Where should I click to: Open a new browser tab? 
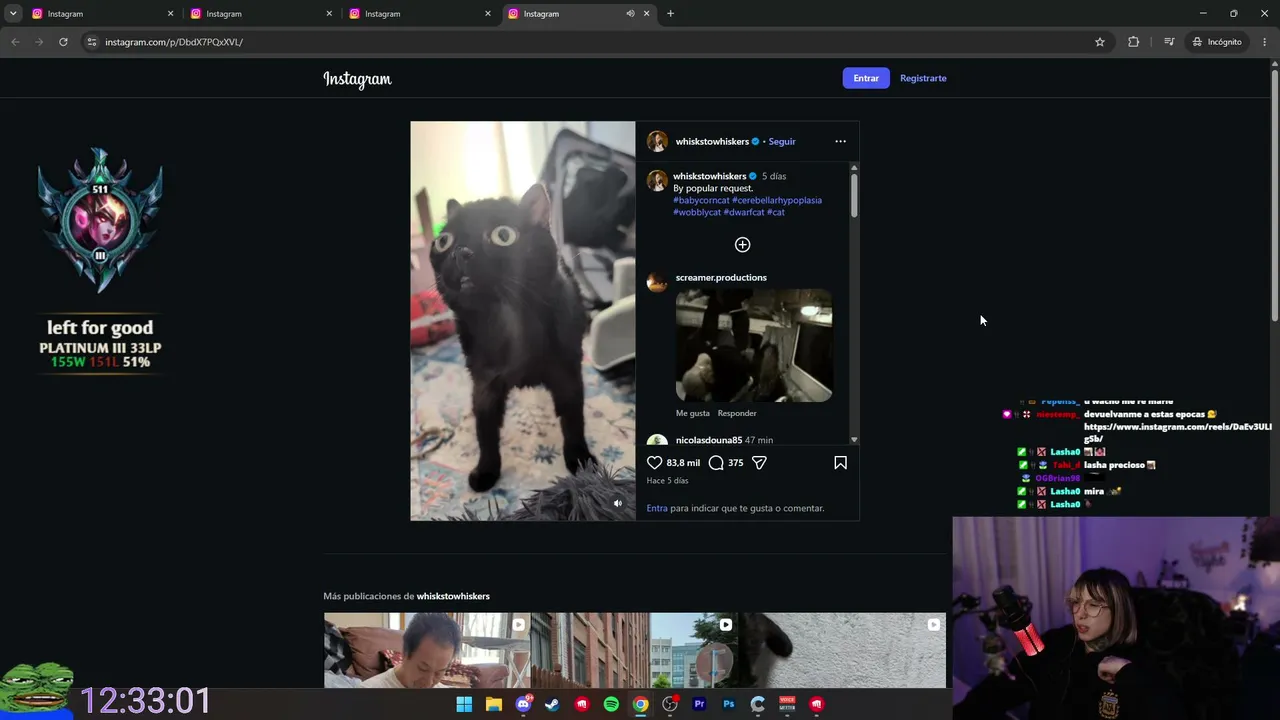pos(670,14)
